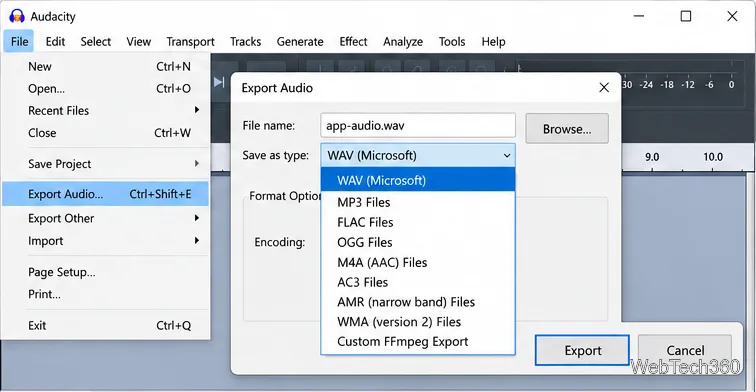The width and height of the screenshot is (756, 392).
Task: Select AMR (narrow band) Files format
Action: point(418,302)
